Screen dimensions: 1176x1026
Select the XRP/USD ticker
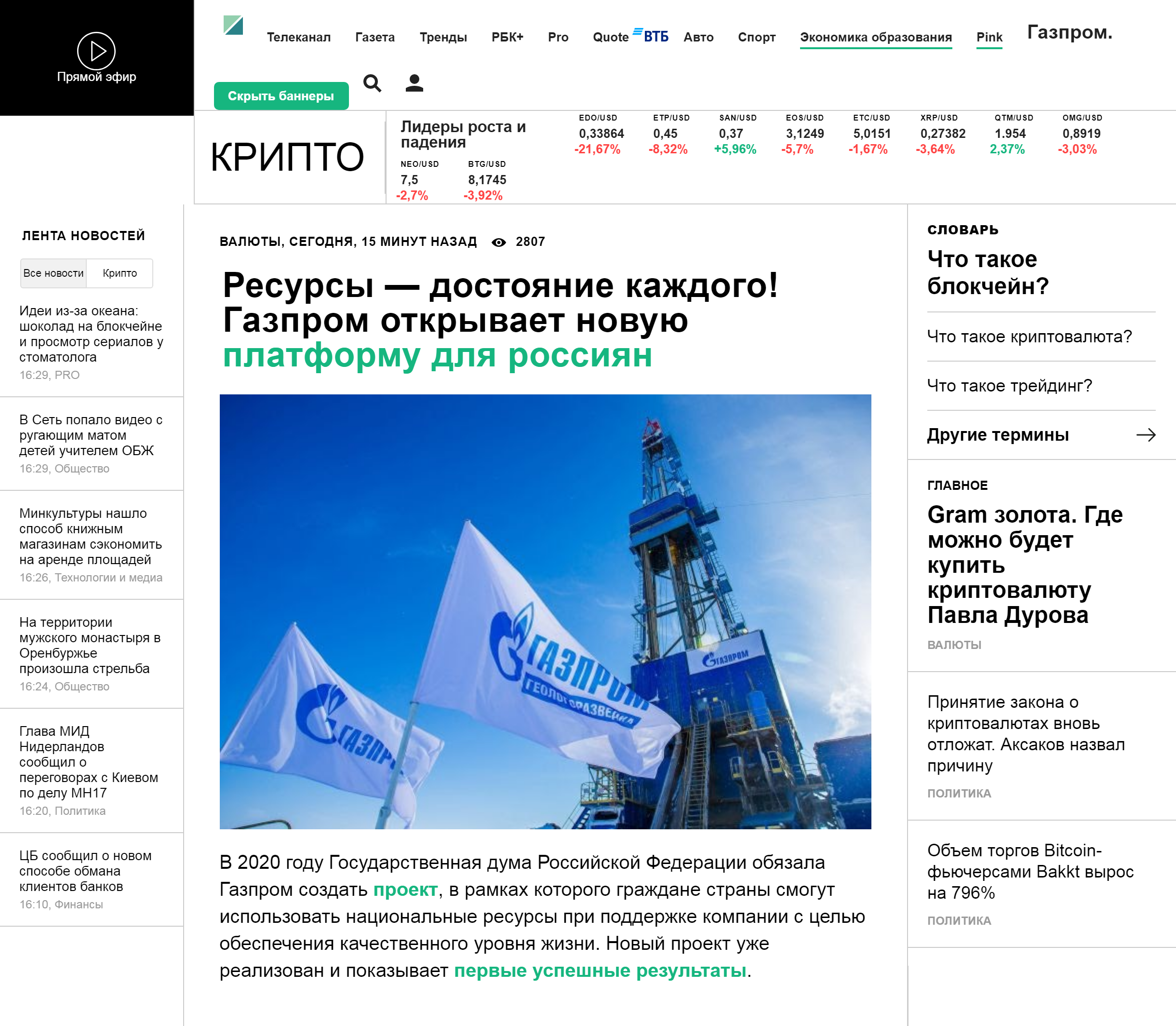pyautogui.click(x=941, y=134)
